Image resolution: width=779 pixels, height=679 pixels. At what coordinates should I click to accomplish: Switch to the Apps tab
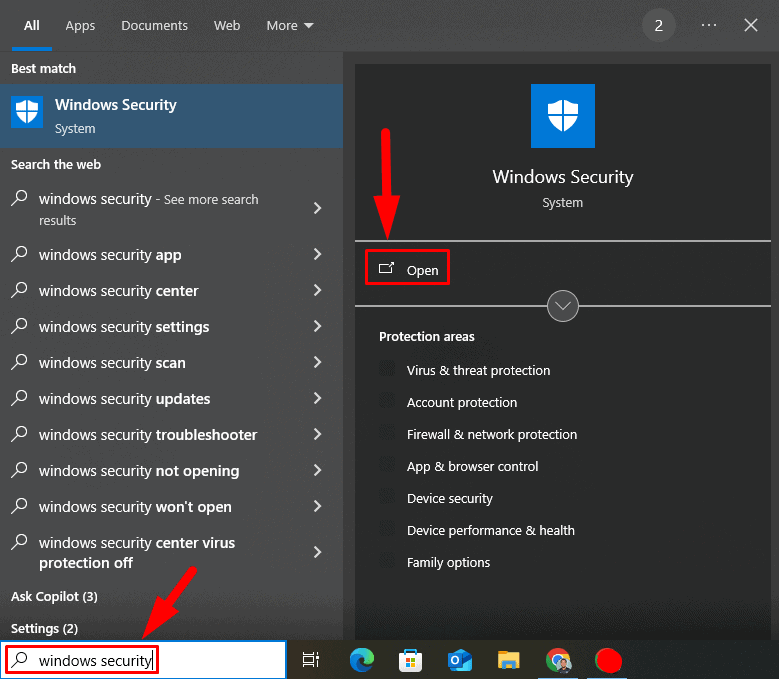[80, 25]
